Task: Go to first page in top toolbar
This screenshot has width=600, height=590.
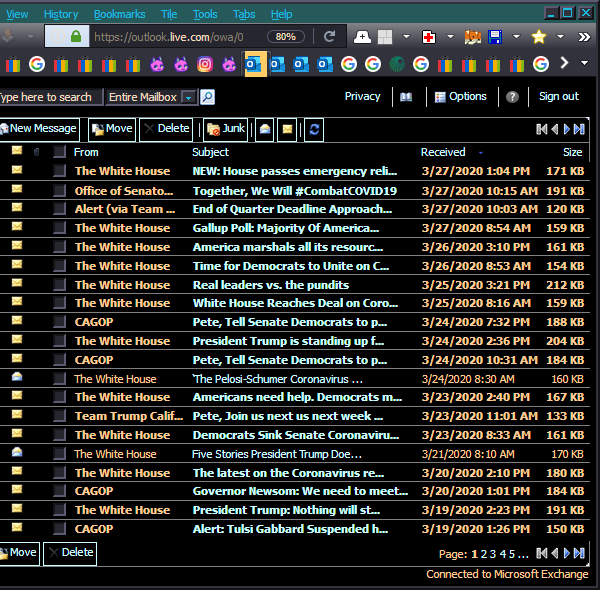Action: click(541, 129)
